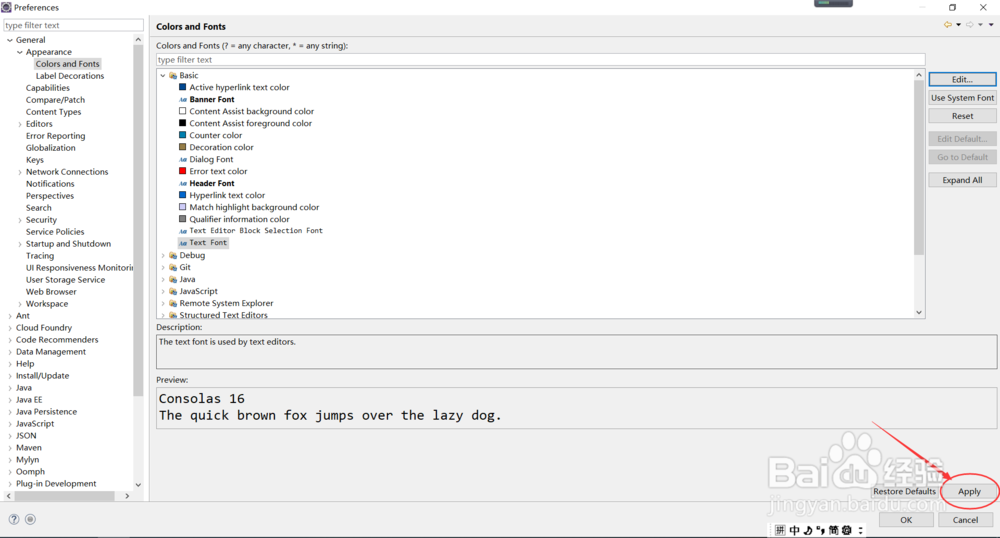
Task: Click the IME moon half-width icon
Action: point(807,530)
